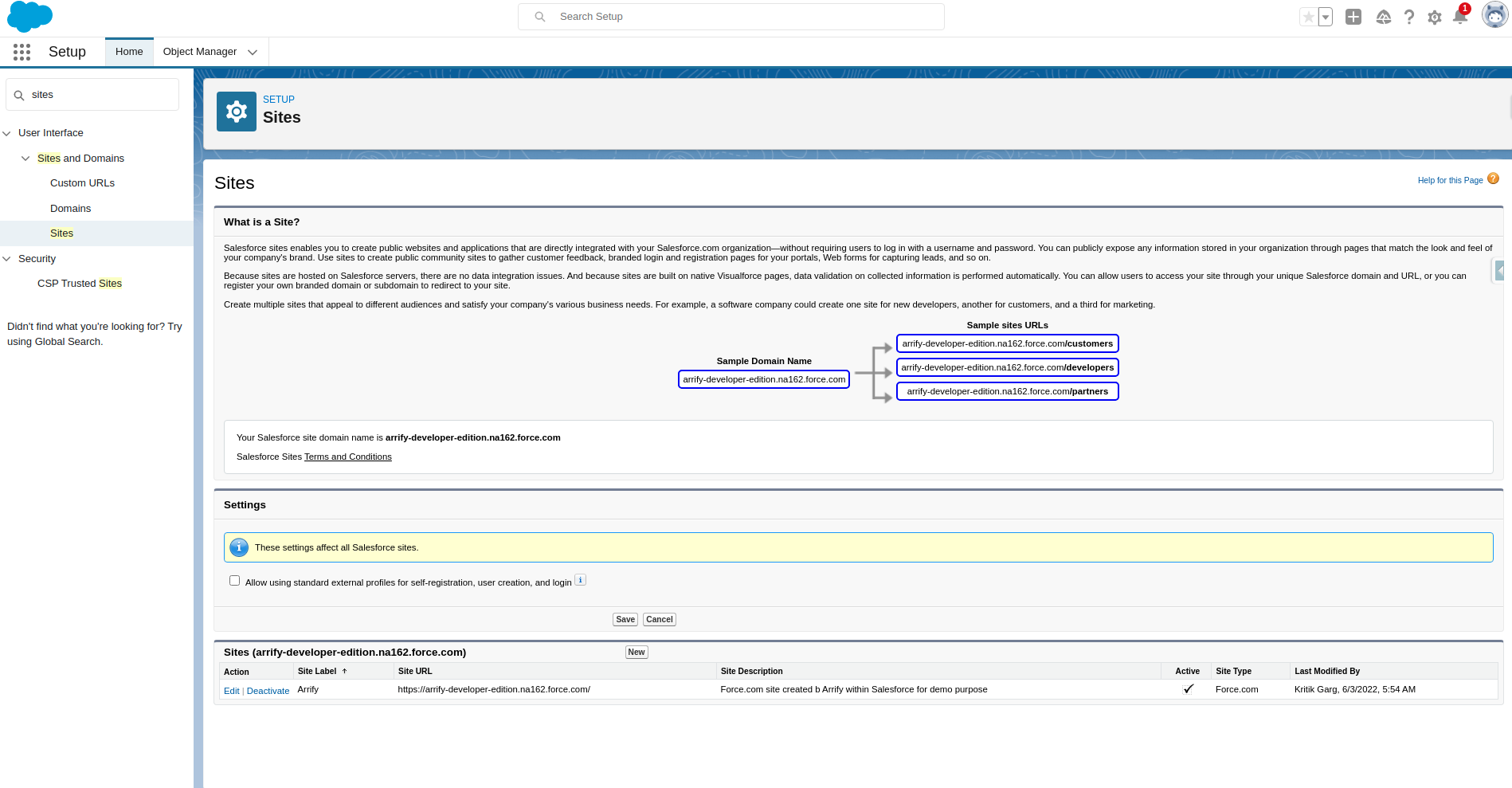Click the Last Modified By column header
Image resolution: width=1512 pixels, height=788 pixels.
1327,671
